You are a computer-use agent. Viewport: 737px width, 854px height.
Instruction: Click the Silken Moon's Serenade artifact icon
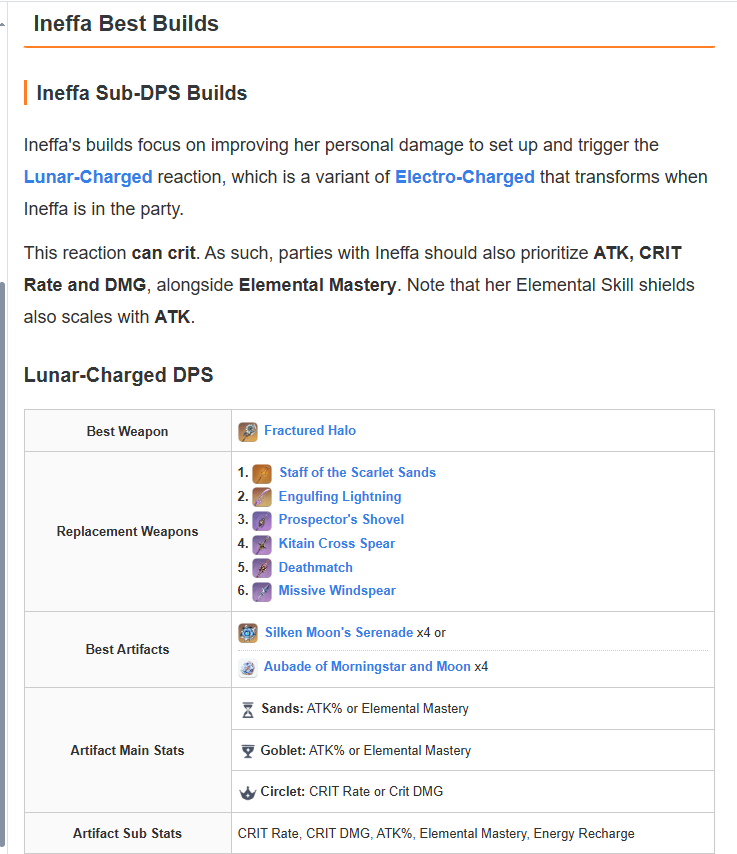248,633
